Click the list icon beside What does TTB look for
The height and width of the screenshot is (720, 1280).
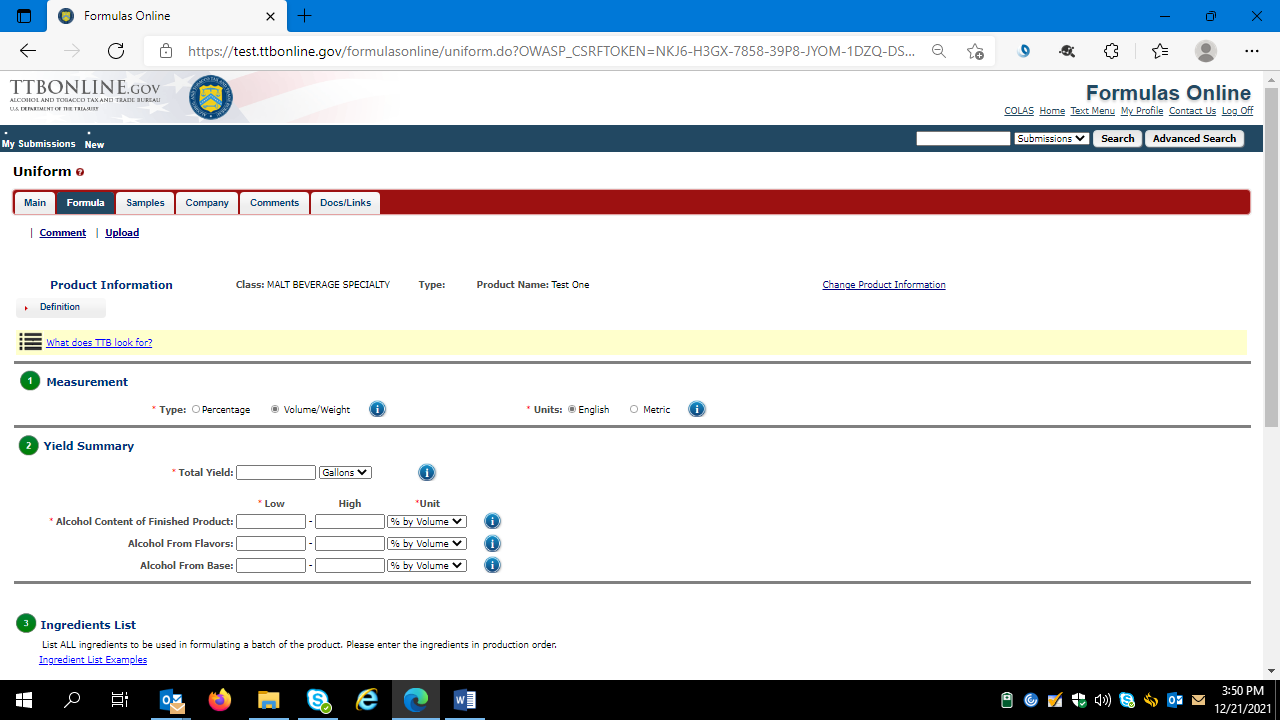click(30, 342)
